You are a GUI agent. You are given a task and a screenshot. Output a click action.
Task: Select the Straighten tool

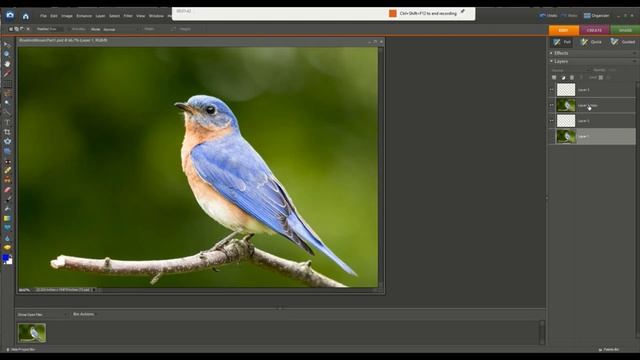point(7,151)
